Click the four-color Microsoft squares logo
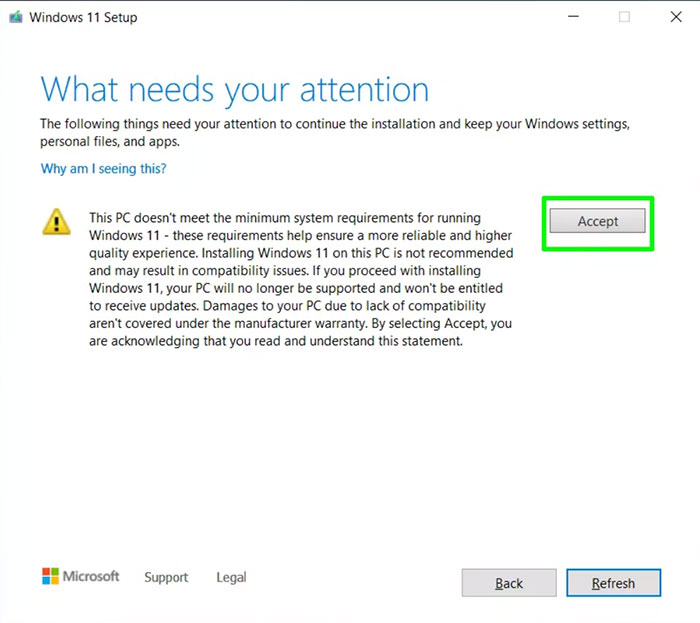The width and height of the screenshot is (700, 623). tap(50, 576)
